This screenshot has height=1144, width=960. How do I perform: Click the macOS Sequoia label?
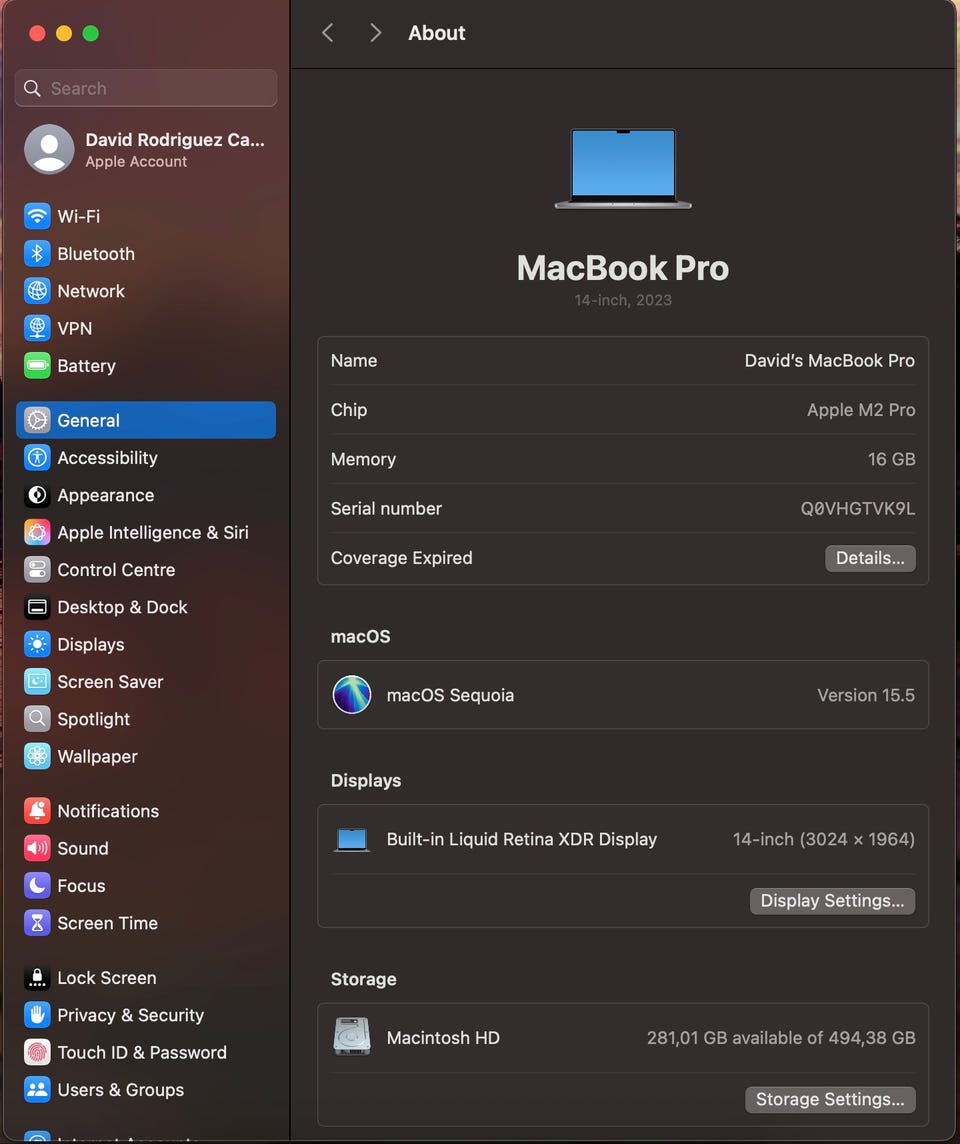coord(450,695)
